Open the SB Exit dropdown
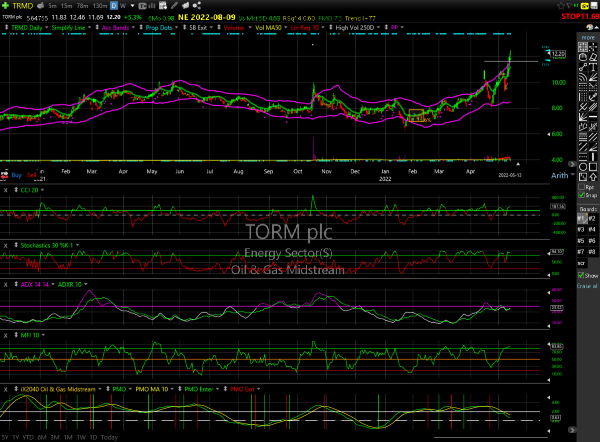 point(211,27)
